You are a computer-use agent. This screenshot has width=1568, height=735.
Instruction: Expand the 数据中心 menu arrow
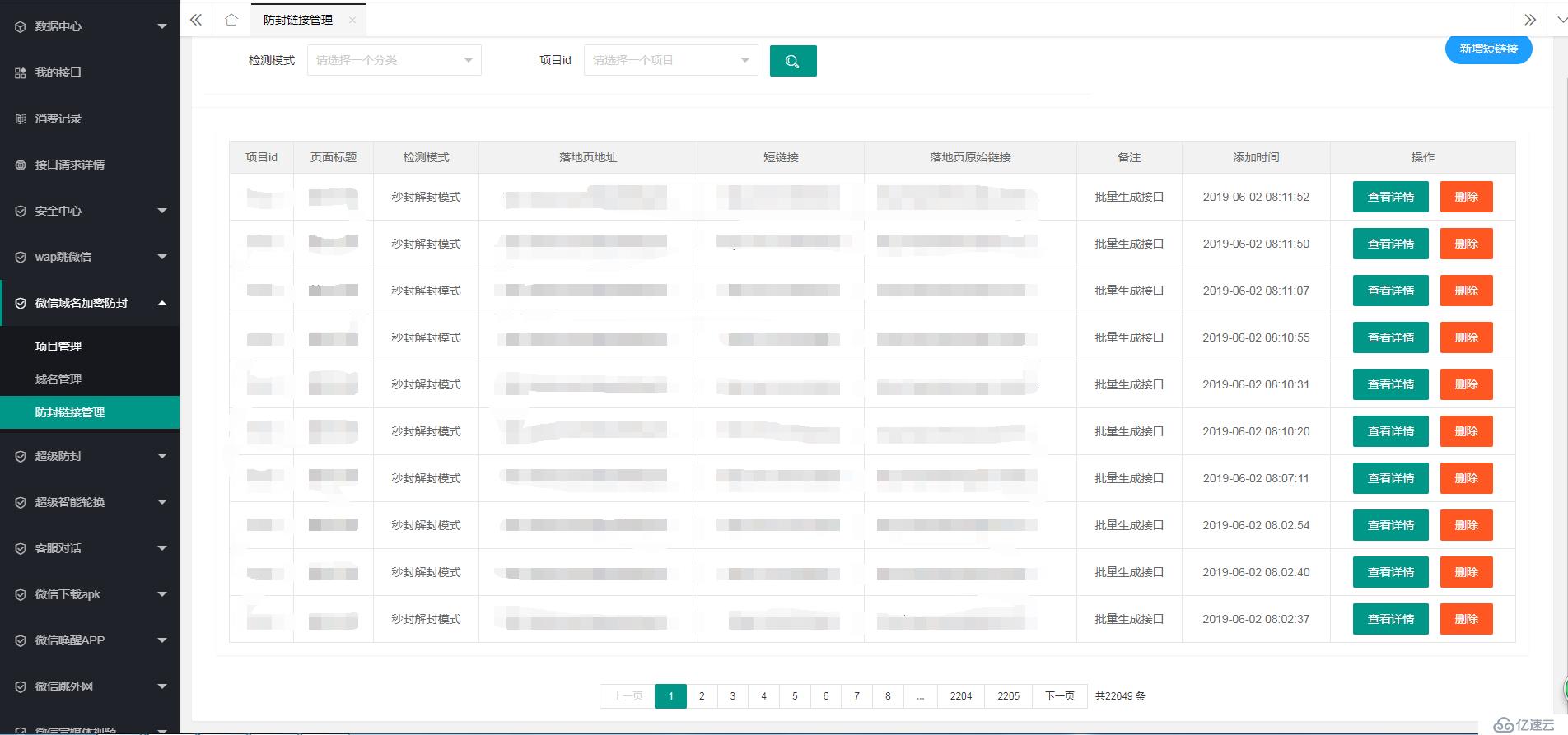click(x=162, y=26)
